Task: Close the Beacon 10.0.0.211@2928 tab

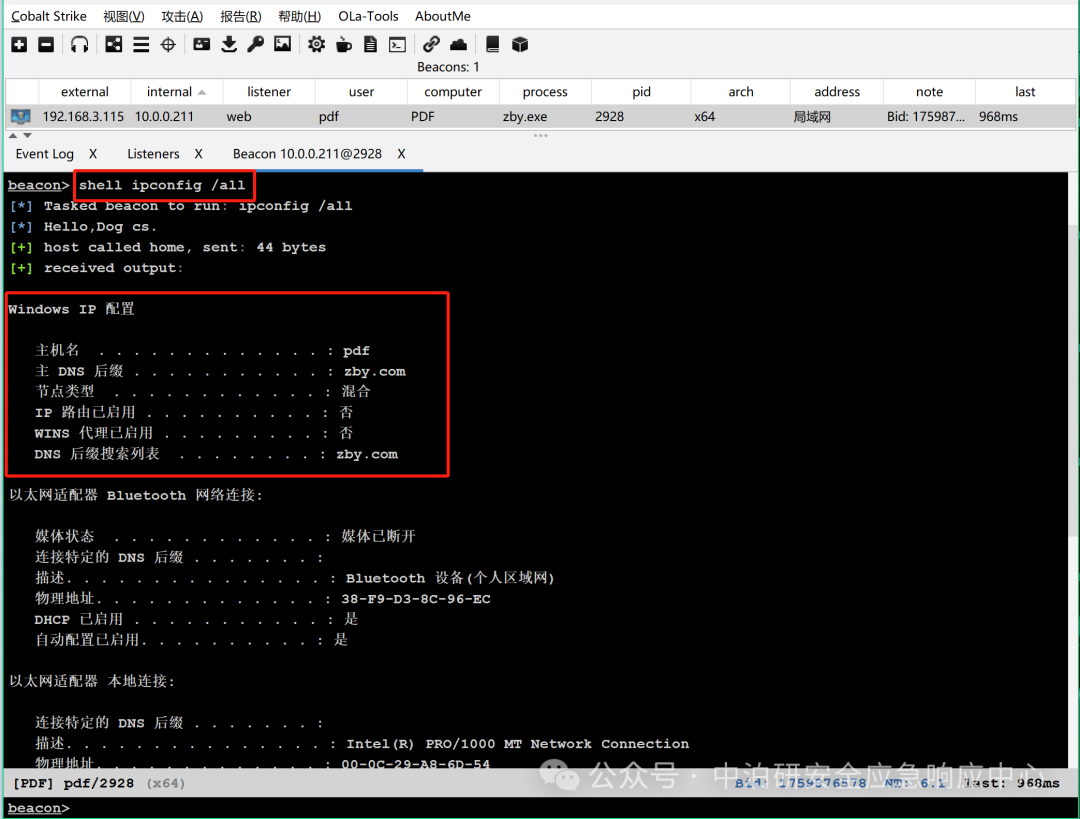Action: [402, 154]
